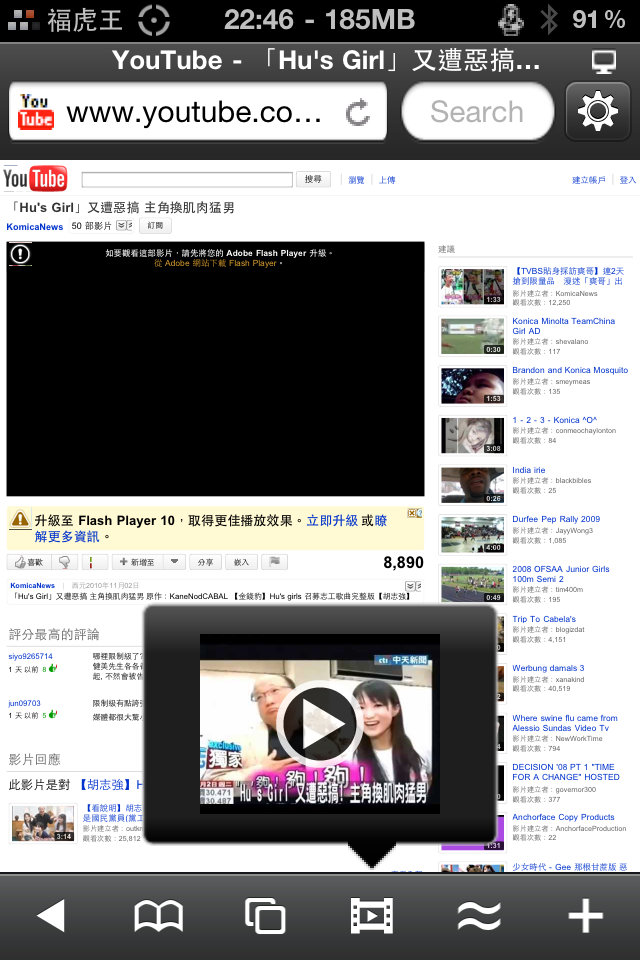640x960 pixels.
Task: Click the 分享 share button
Action: (206, 561)
